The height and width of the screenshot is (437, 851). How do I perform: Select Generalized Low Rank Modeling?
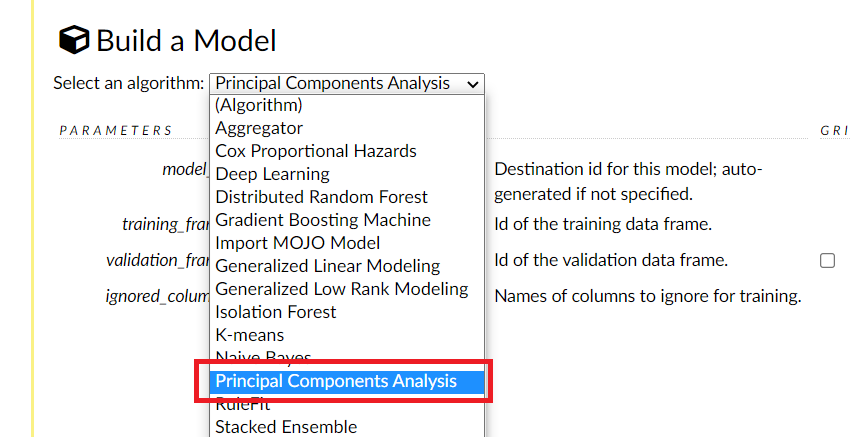341,289
